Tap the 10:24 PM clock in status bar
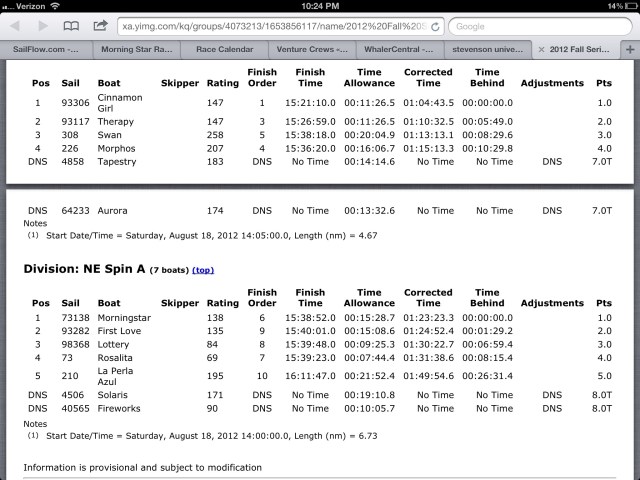The width and height of the screenshot is (640, 480). pos(320,6)
